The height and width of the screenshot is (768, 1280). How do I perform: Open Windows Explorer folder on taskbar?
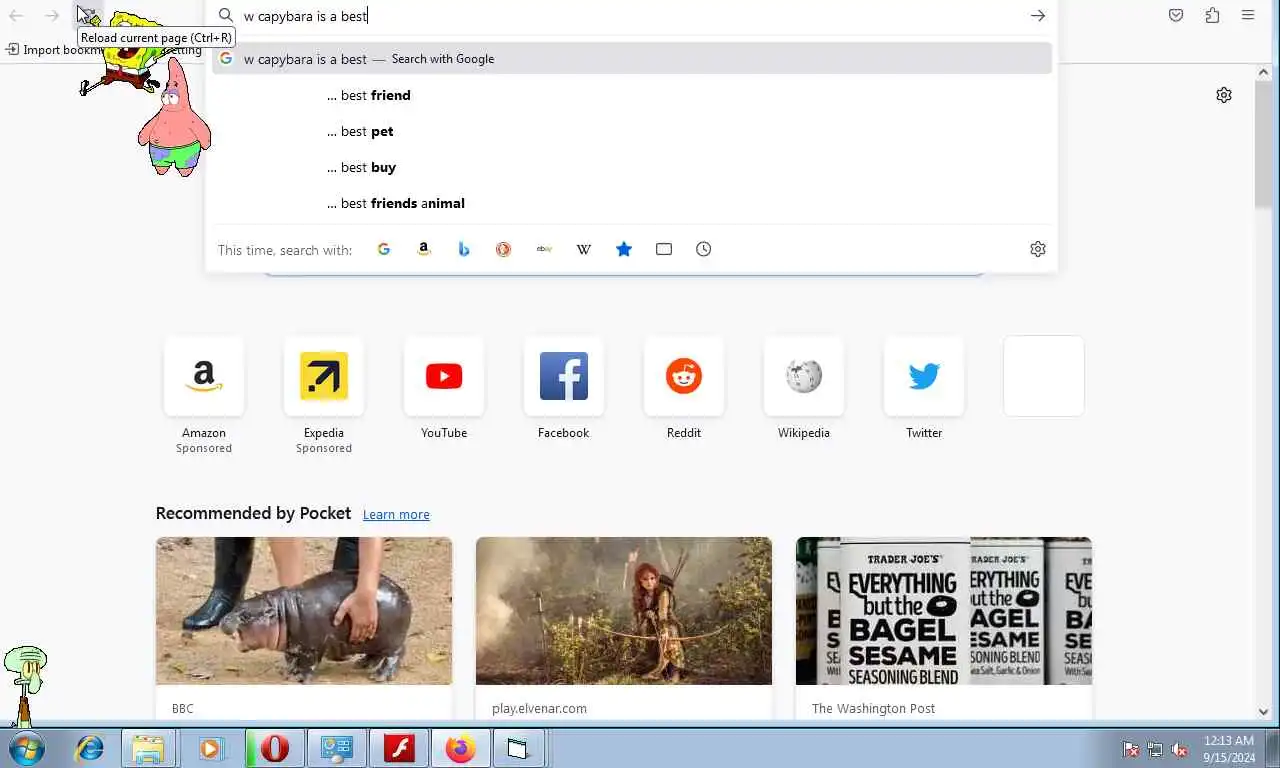pyautogui.click(x=148, y=748)
